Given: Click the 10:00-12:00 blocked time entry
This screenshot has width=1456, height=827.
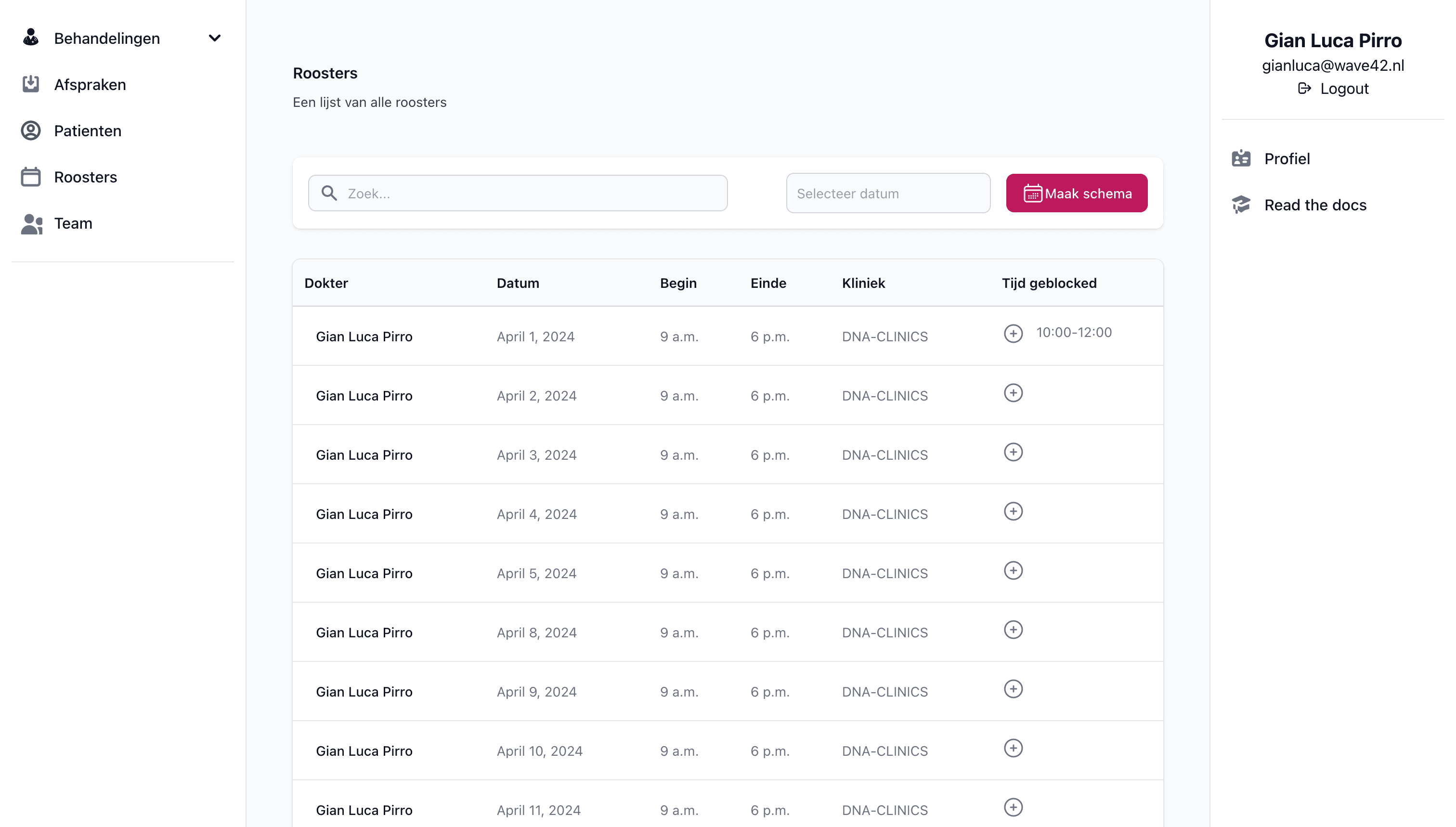Looking at the screenshot, I should pyautogui.click(x=1074, y=332).
